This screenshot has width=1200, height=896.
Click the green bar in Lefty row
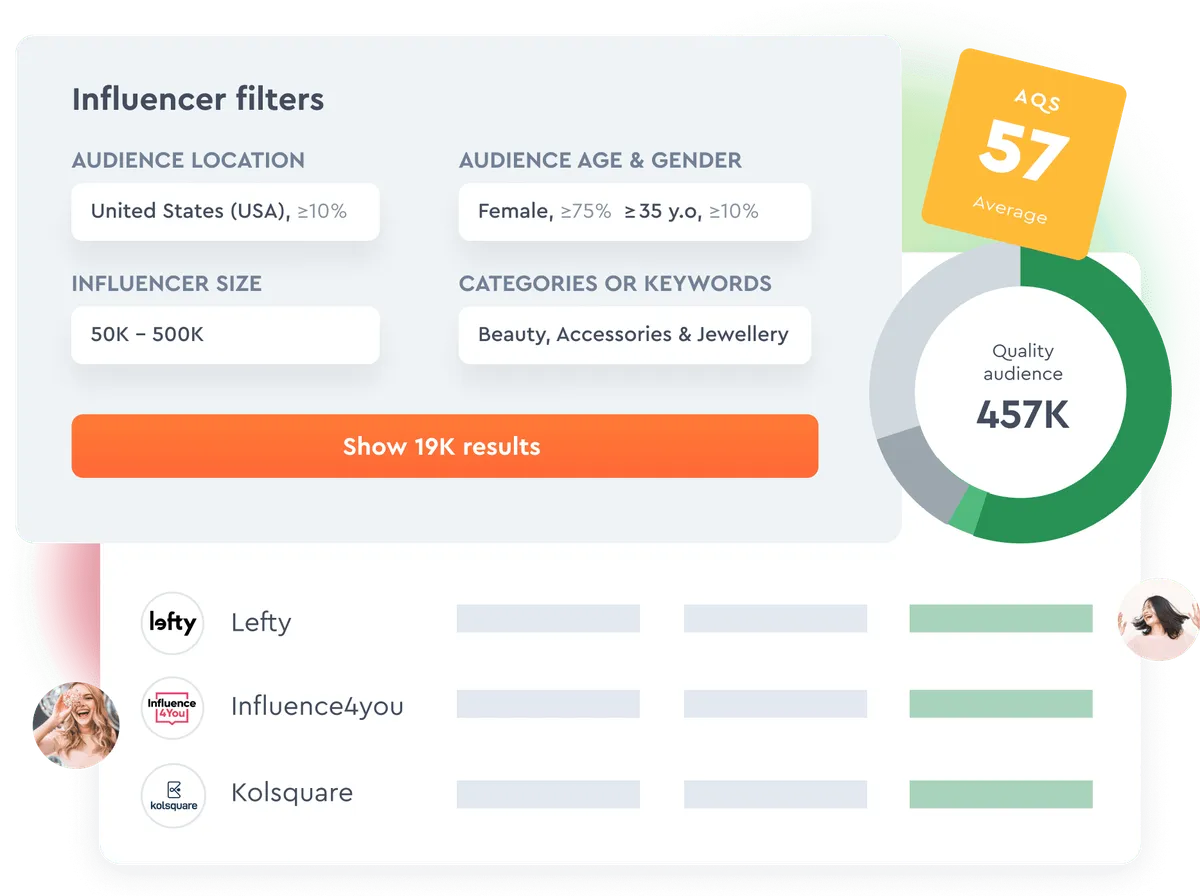point(1001,619)
